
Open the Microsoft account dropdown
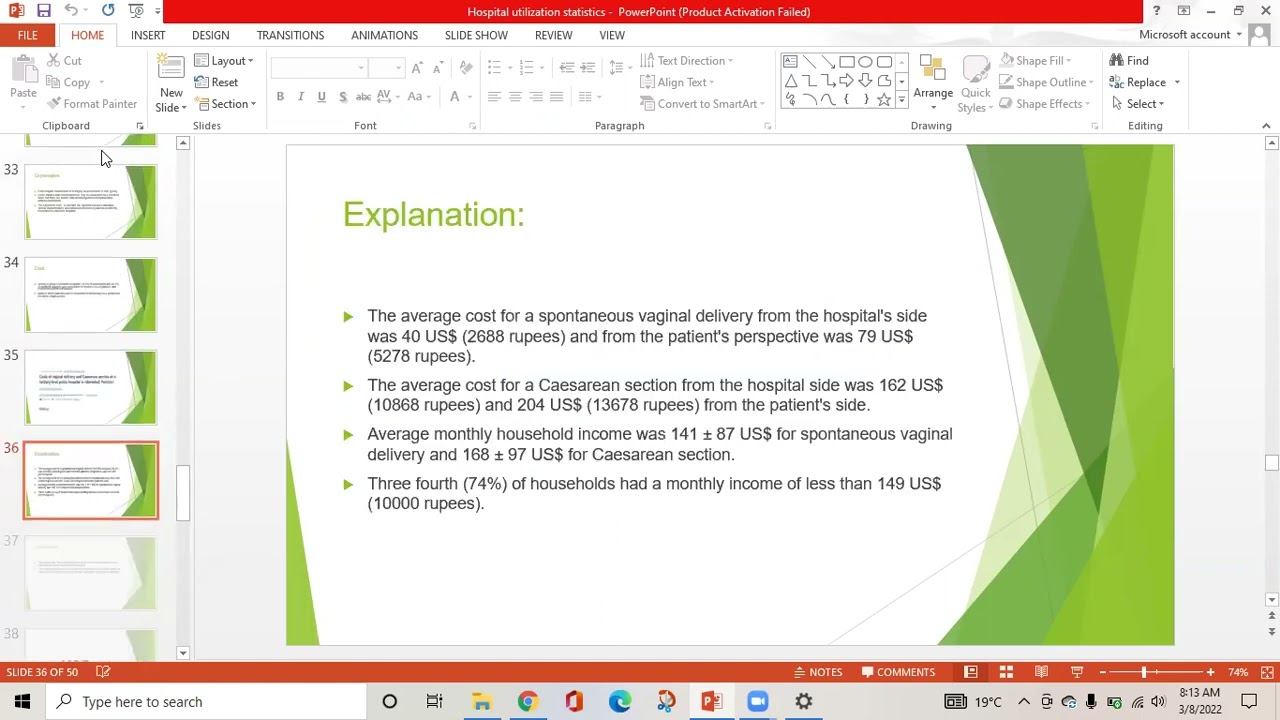pyautogui.click(x=1190, y=35)
